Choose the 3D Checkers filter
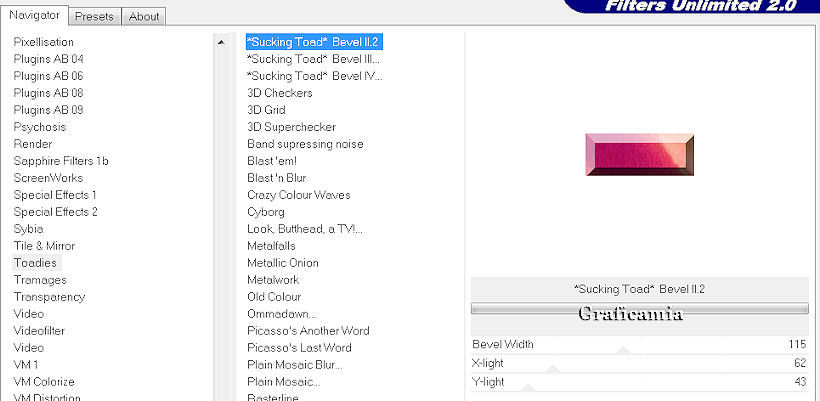Screen dimensions: 820x401 [280, 93]
